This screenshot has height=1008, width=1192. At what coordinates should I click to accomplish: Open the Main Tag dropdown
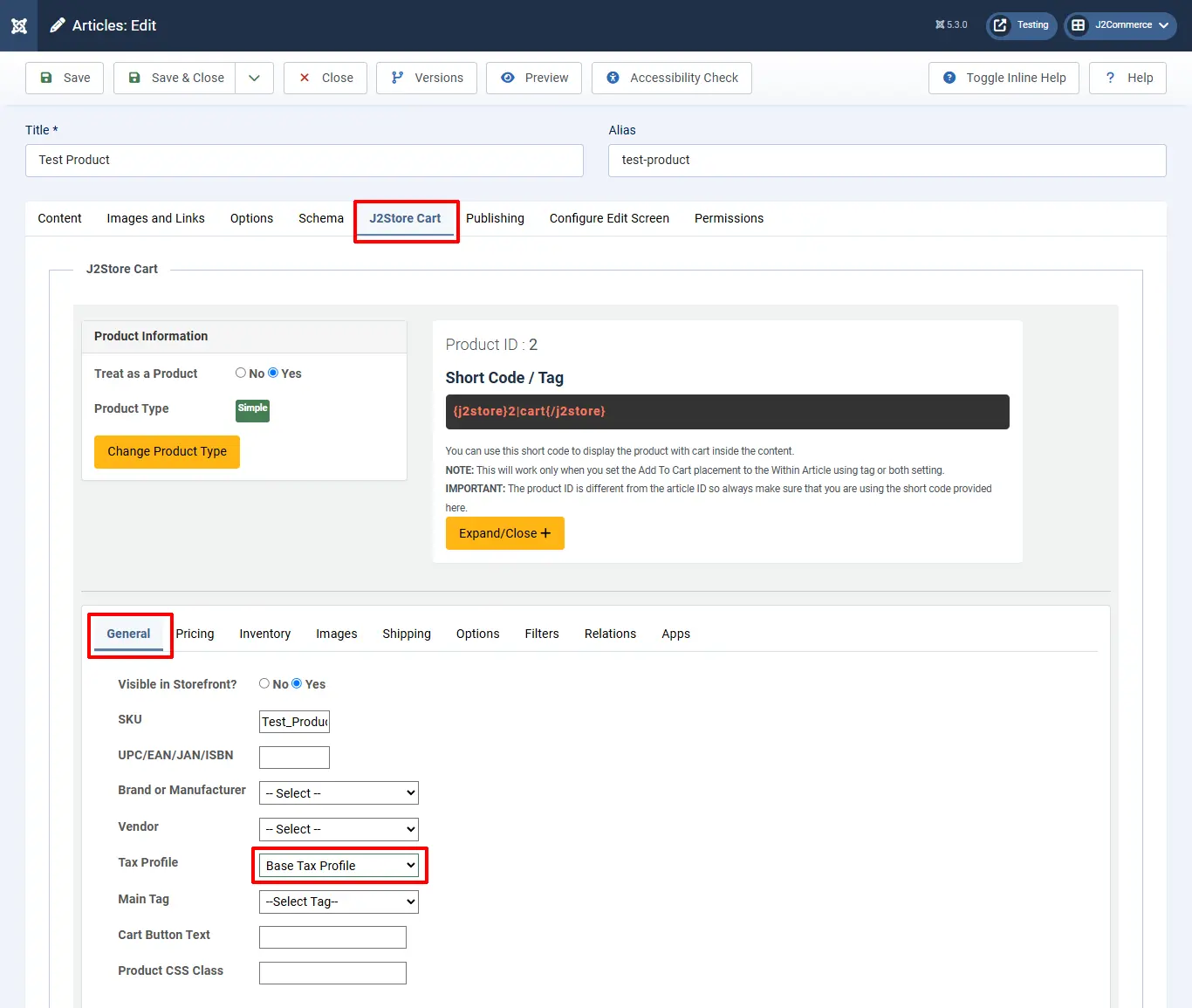[x=339, y=902]
